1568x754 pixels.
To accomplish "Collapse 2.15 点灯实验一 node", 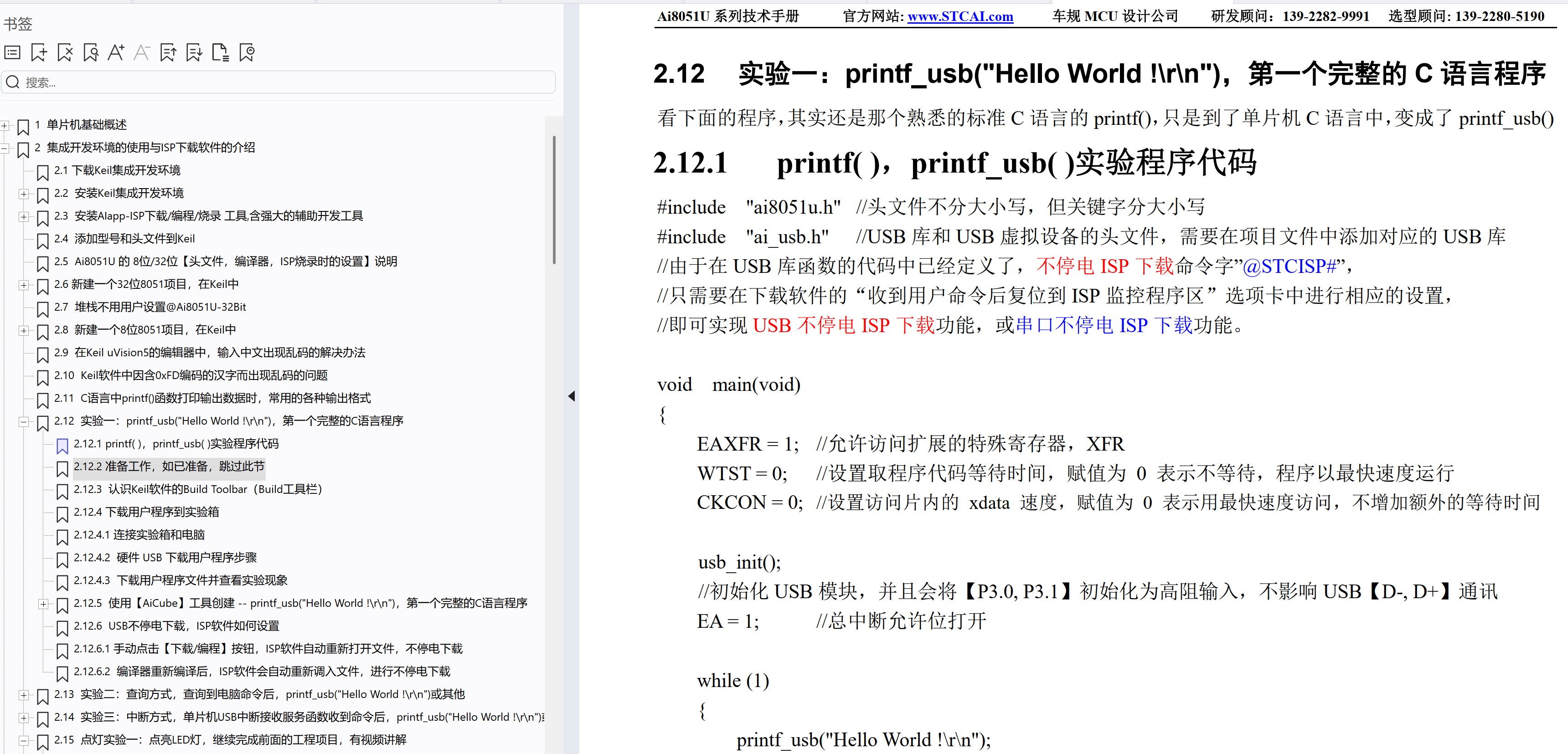I will (24, 740).
